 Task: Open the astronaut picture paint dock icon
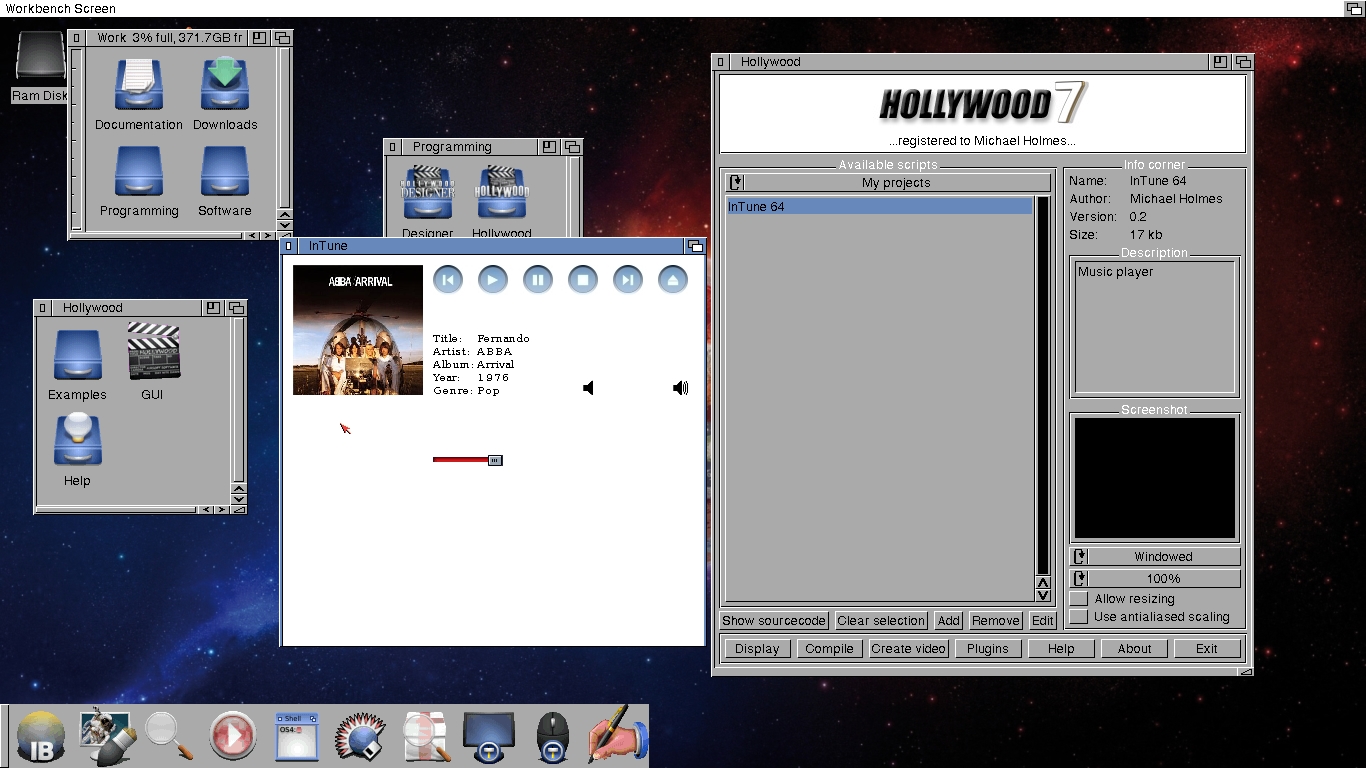coord(107,737)
